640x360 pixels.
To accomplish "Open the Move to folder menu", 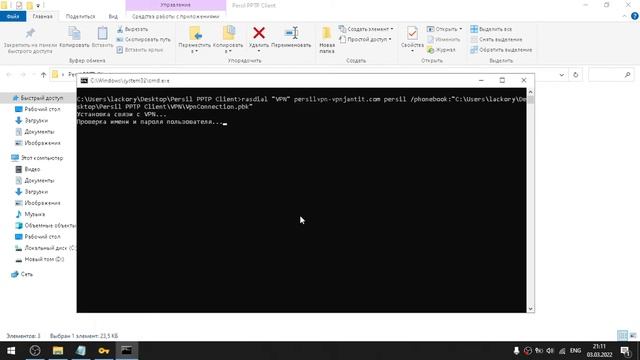I will [195, 40].
